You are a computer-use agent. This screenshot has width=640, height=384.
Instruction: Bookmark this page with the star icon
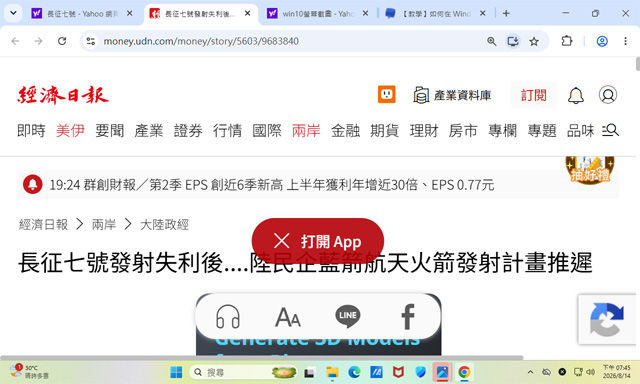pos(534,41)
